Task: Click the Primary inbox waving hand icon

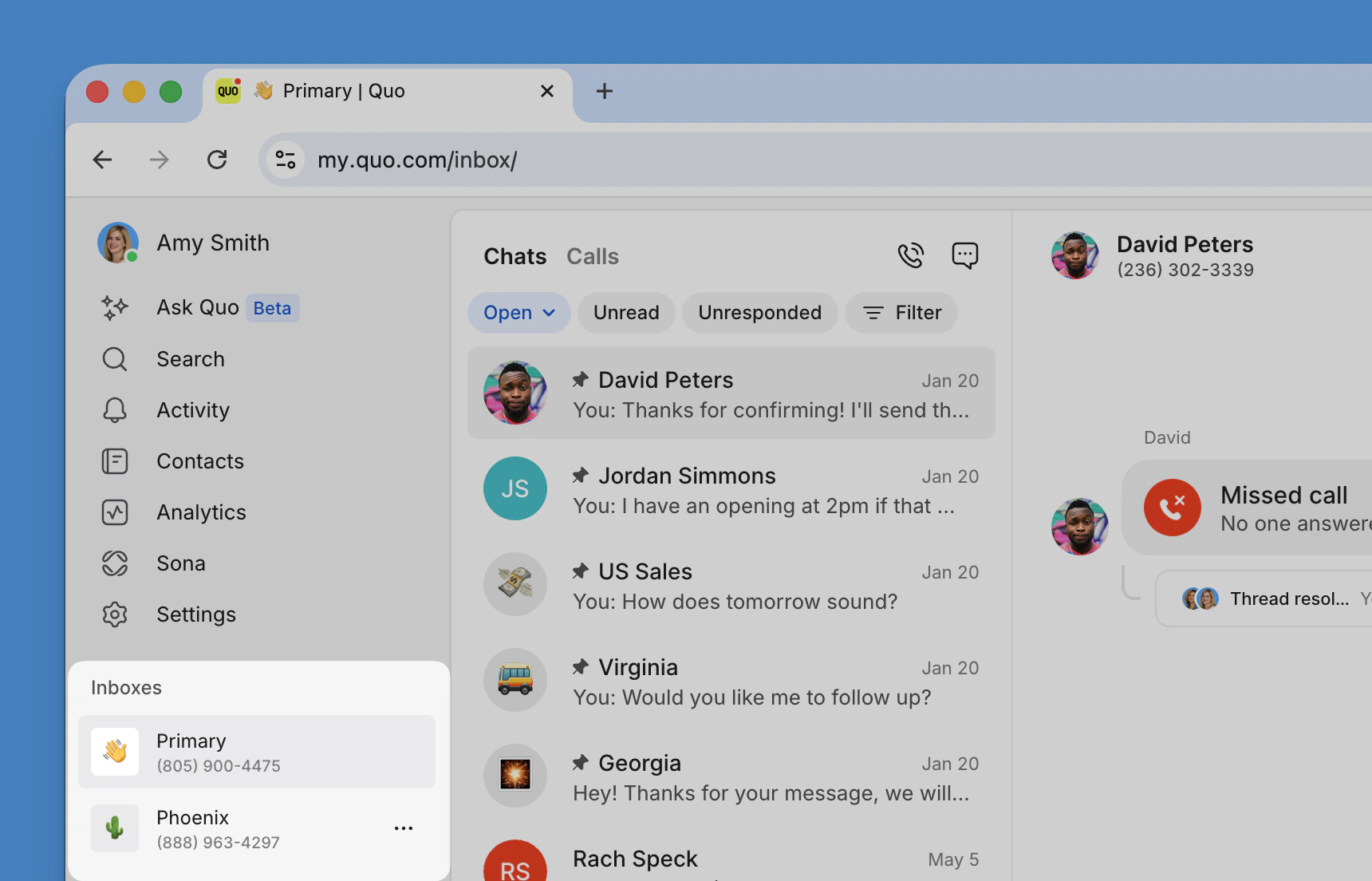Action: click(x=115, y=752)
